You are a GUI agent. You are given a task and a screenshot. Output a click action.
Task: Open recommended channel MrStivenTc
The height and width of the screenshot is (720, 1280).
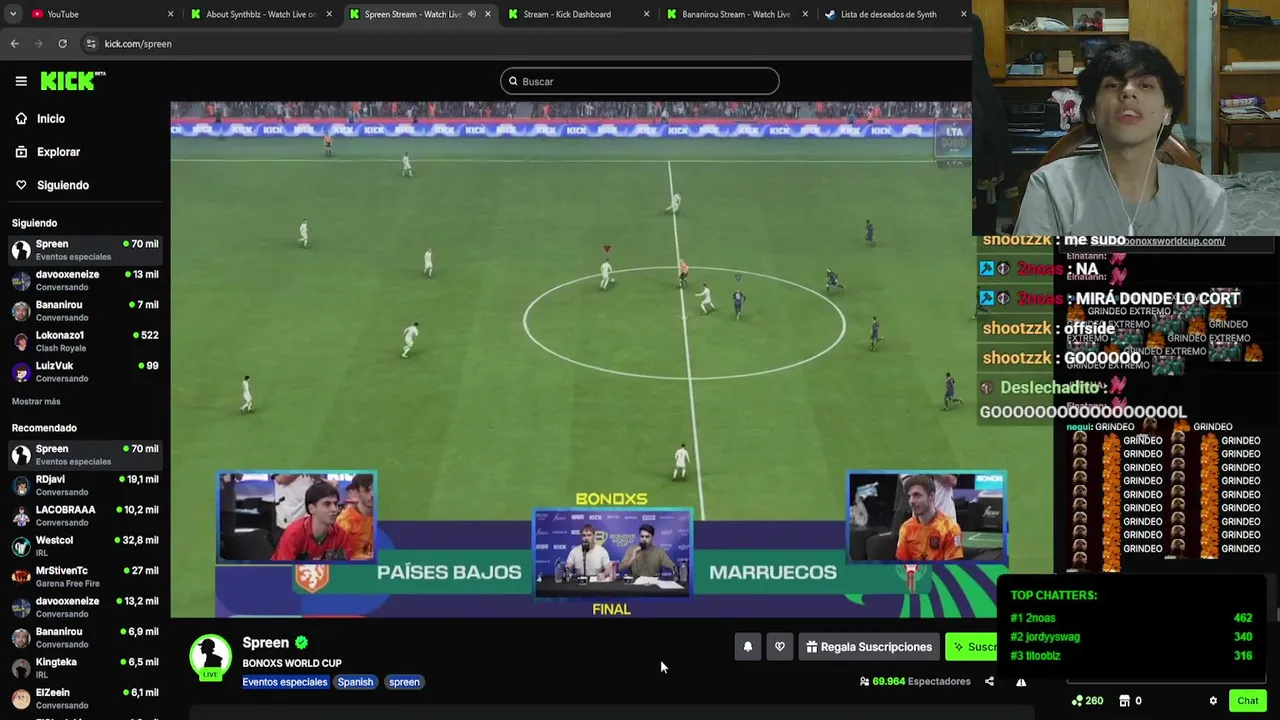point(84,576)
